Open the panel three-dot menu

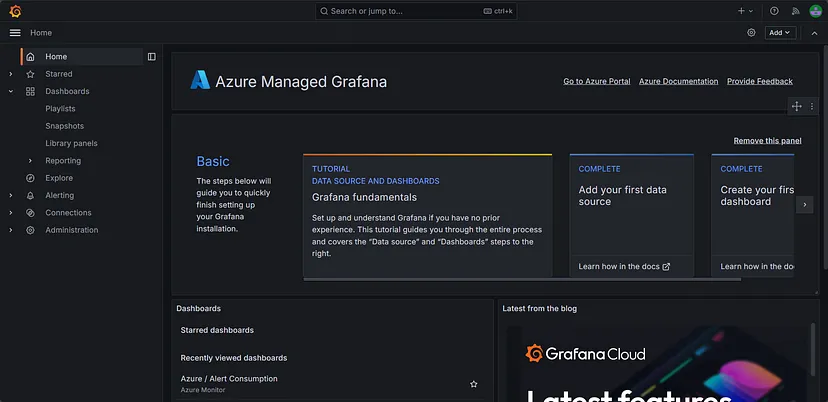(x=812, y=106)
